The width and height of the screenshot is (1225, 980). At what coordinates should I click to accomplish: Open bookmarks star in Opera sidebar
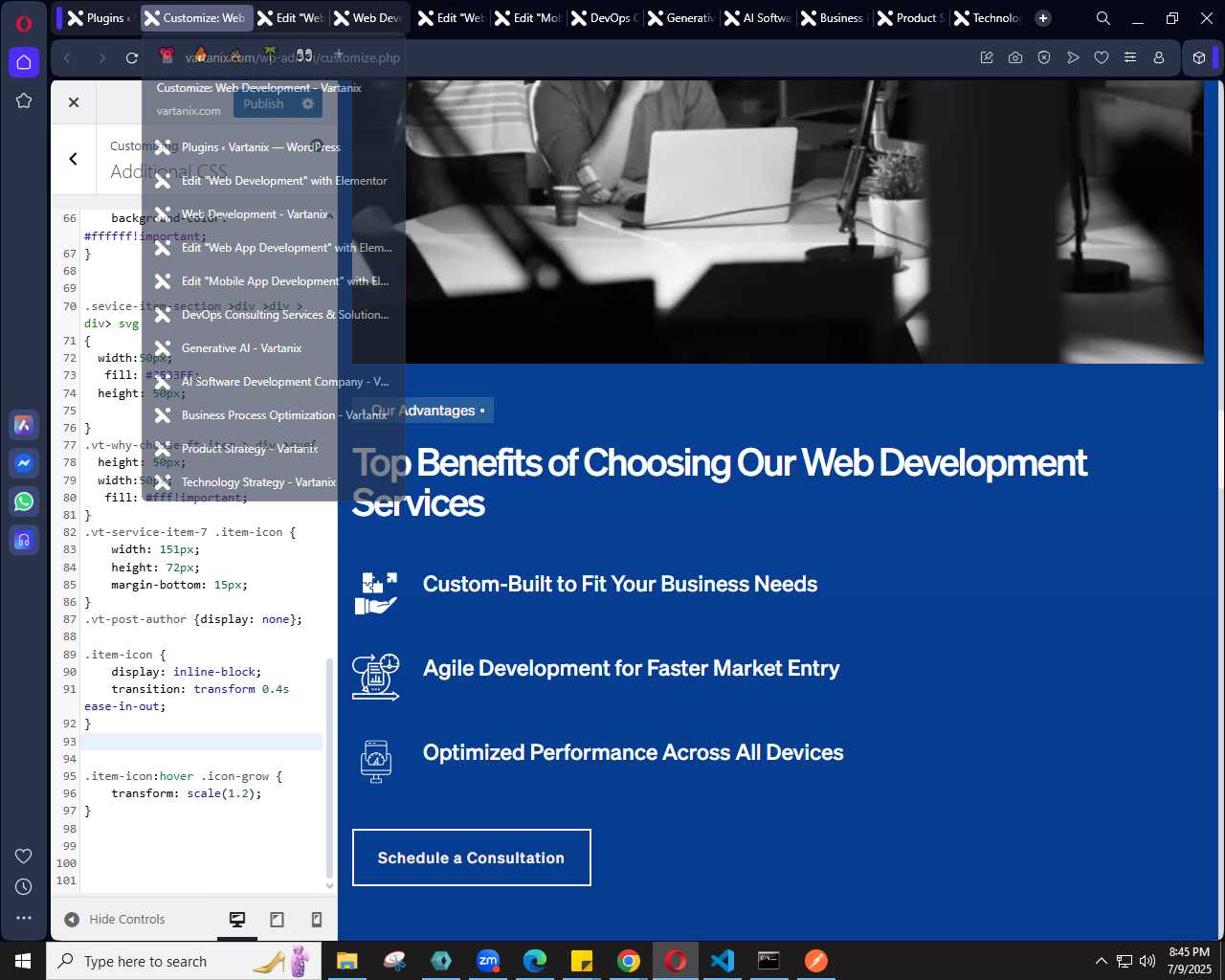pyautogui.click(x=24, y=100)
